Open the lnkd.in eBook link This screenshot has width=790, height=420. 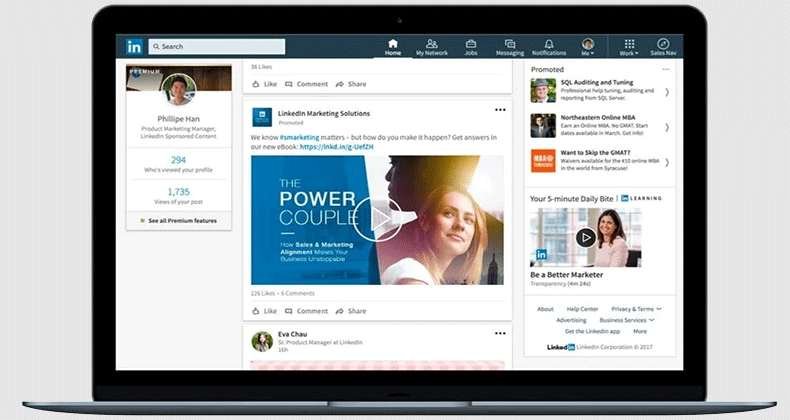coord(337,147)
